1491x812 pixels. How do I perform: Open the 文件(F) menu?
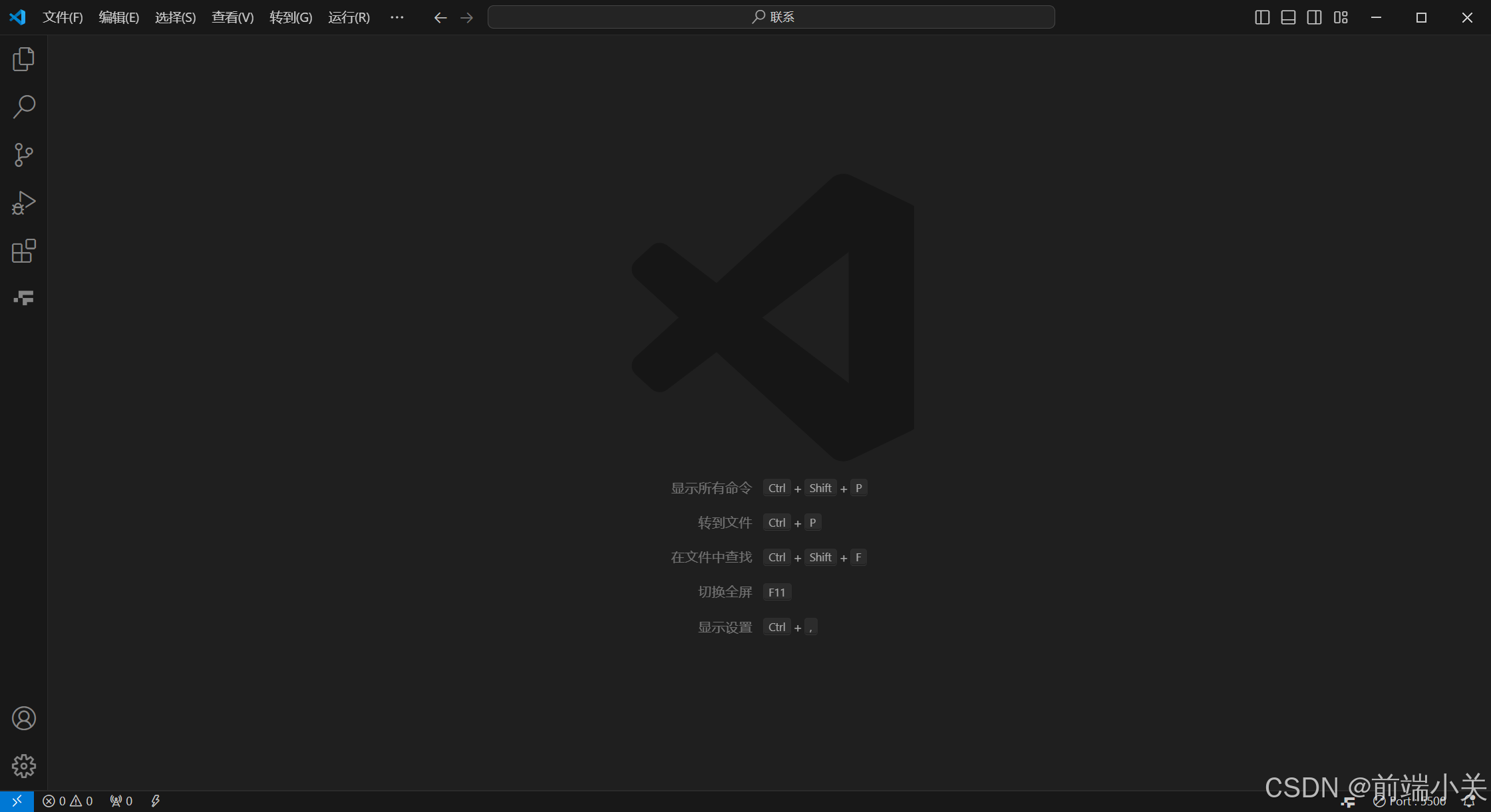[x=63, y=17]
